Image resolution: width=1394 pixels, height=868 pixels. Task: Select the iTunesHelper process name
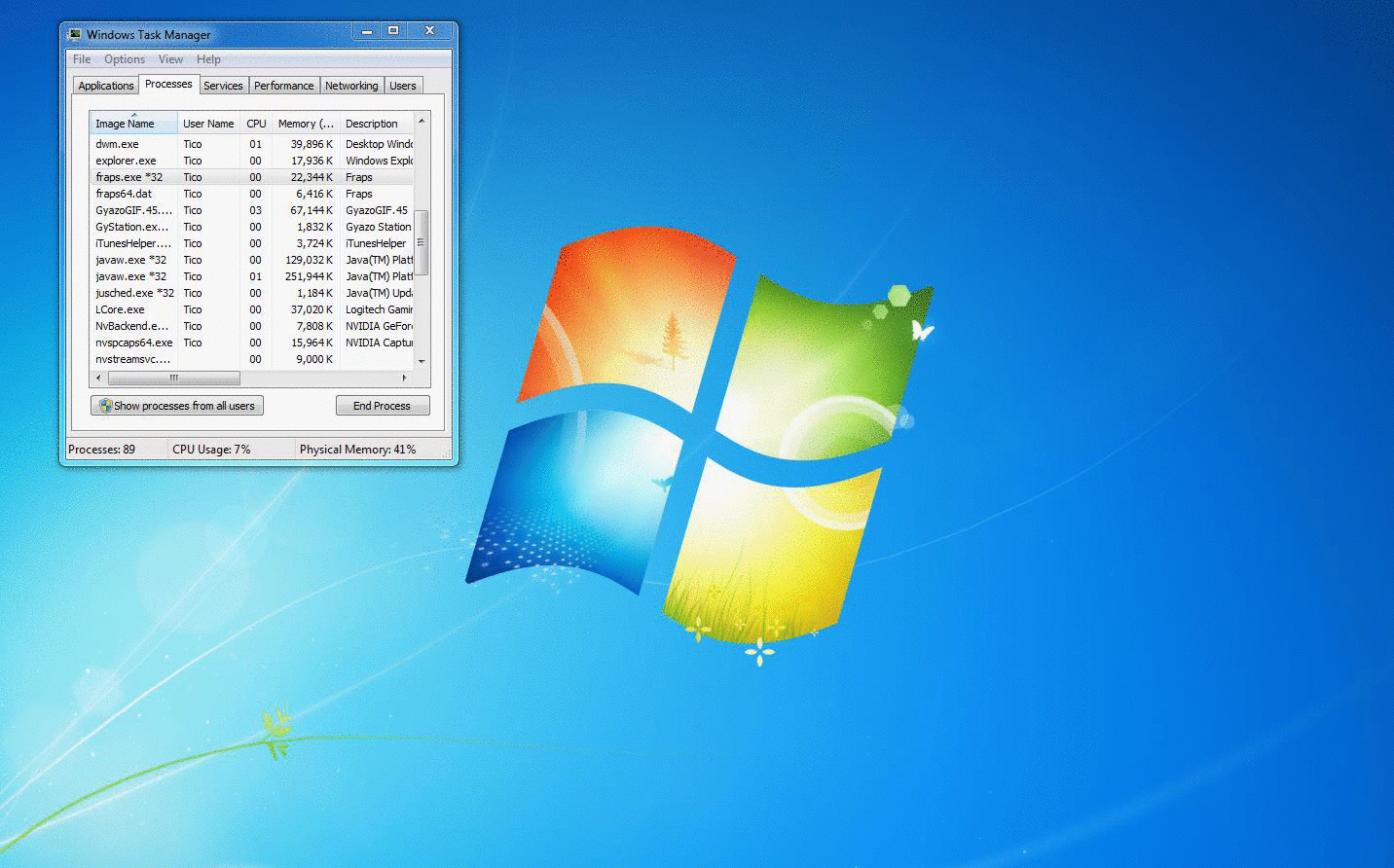coord(133,243)
